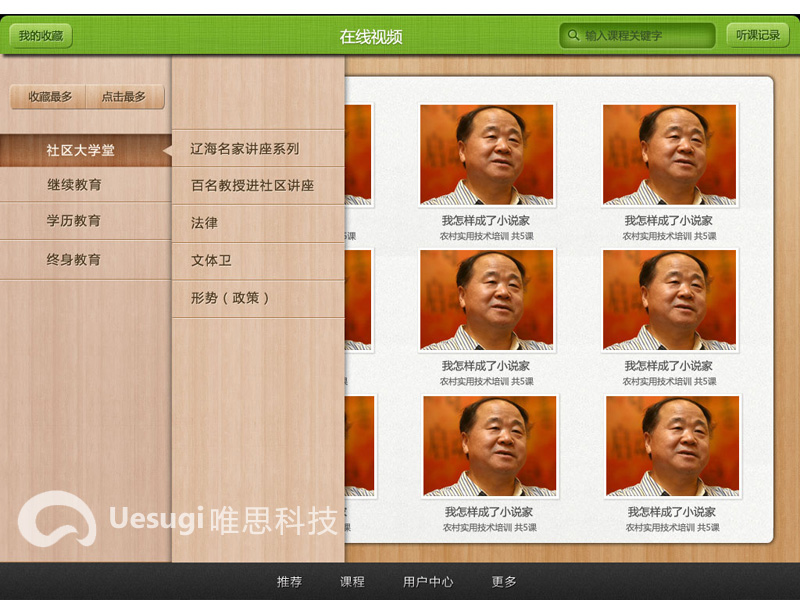Go to 用户中心 tab

click(x=428, y=581)
